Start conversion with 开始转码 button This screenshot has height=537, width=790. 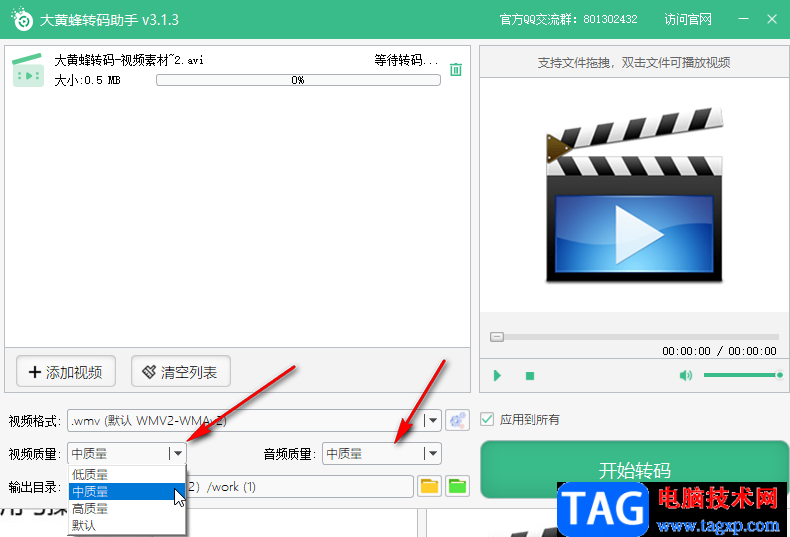(634, 469)
